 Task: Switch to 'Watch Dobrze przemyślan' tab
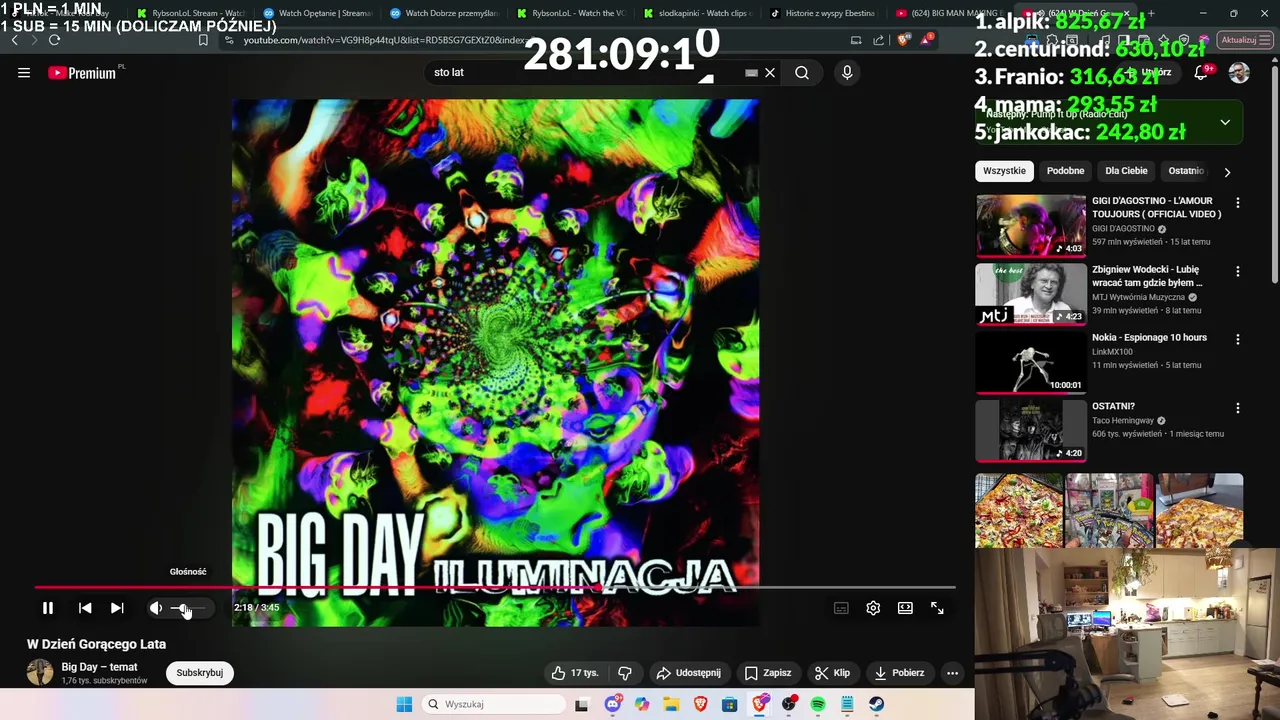[x=443, y=13]
